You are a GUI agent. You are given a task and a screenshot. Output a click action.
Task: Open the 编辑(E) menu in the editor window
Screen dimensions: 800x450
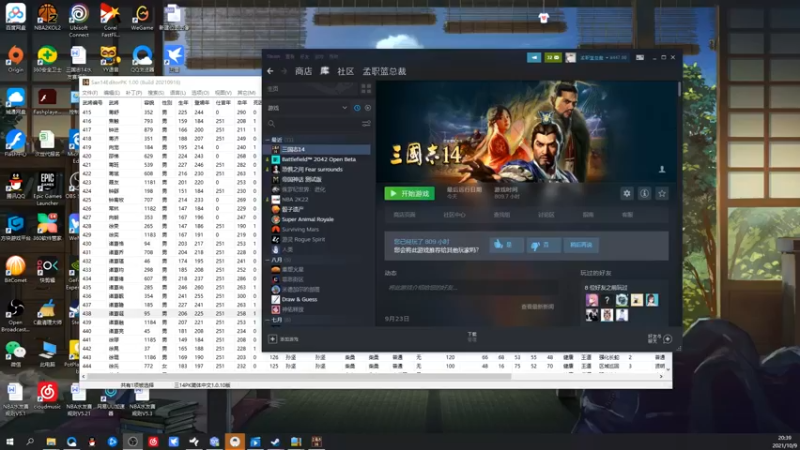point(111,93)
